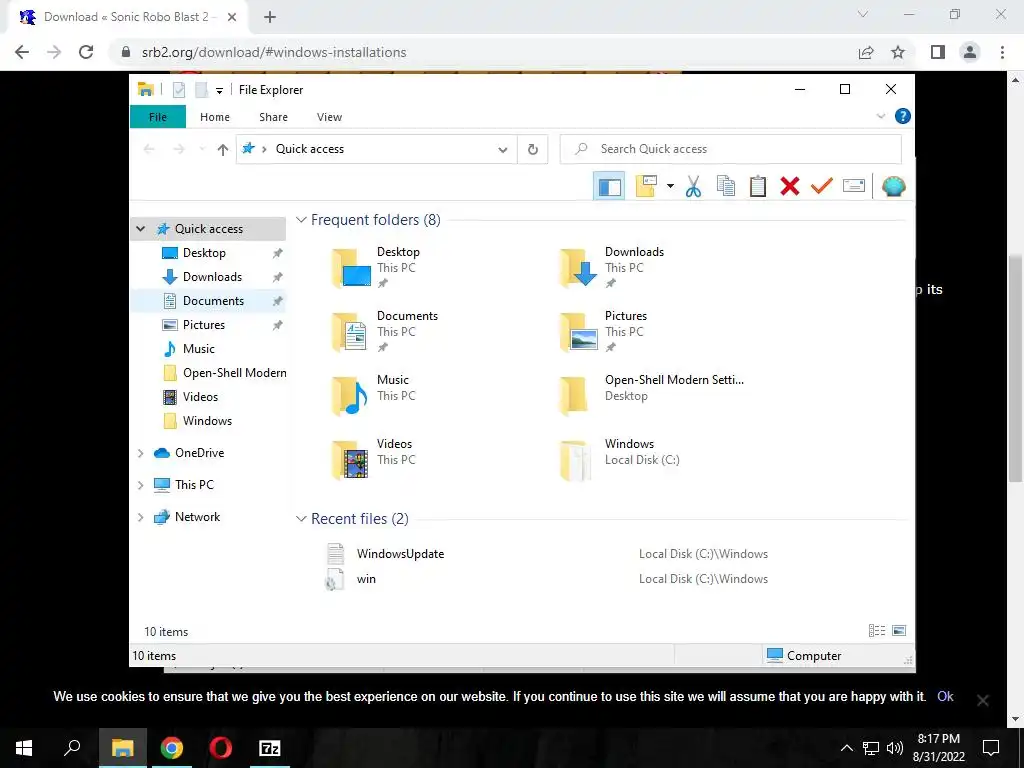Switch to Large icons view icon
The image size is (1024, 768).
click(x=899, y=631)
